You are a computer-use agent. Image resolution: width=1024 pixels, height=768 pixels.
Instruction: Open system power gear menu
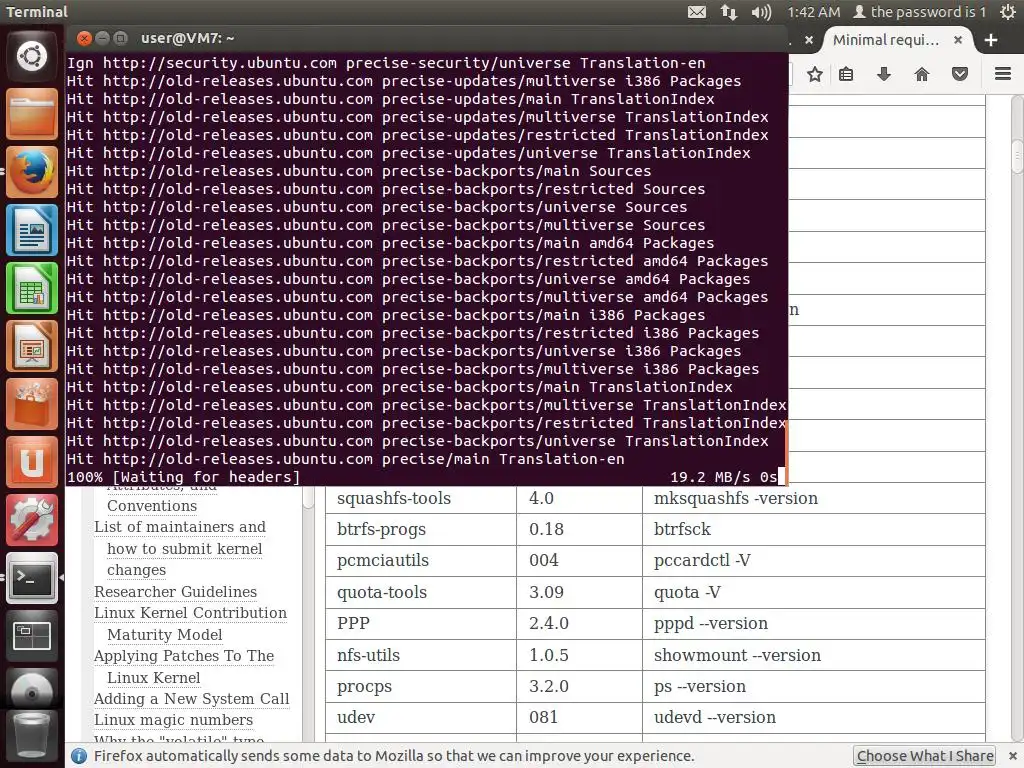(x=1008, y=12)
